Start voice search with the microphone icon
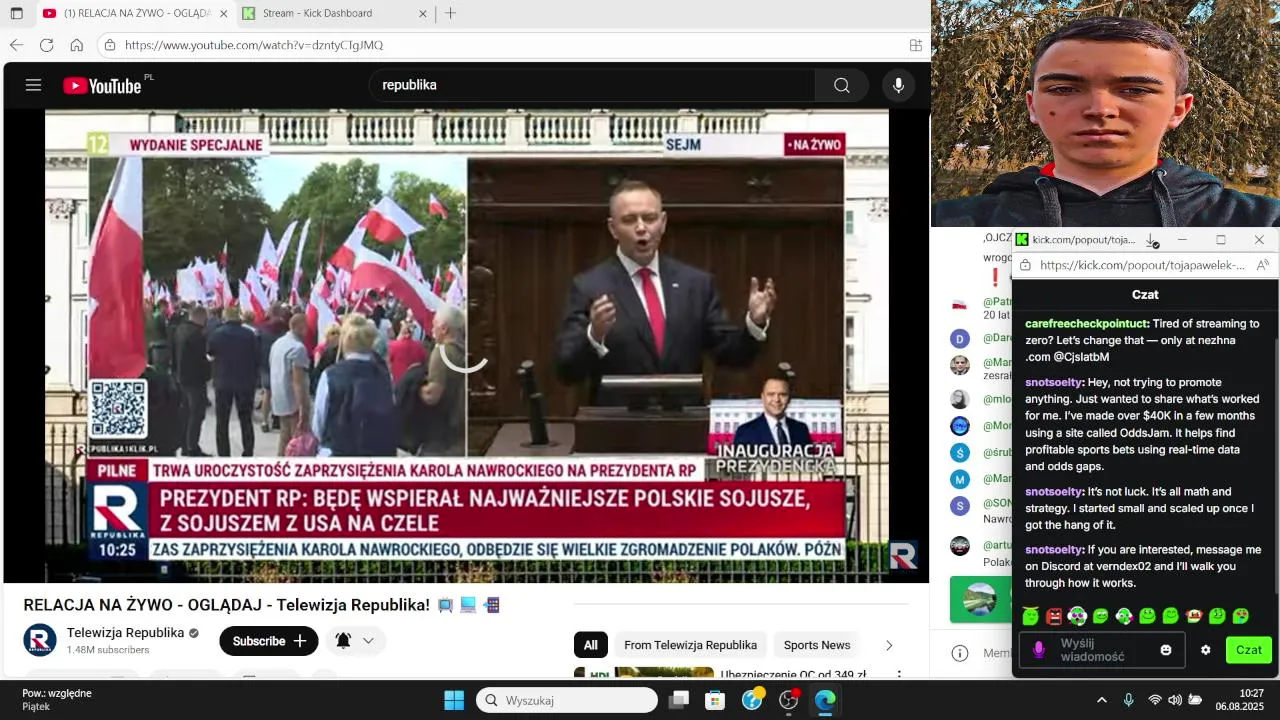1280x720 pixels. 898,85
